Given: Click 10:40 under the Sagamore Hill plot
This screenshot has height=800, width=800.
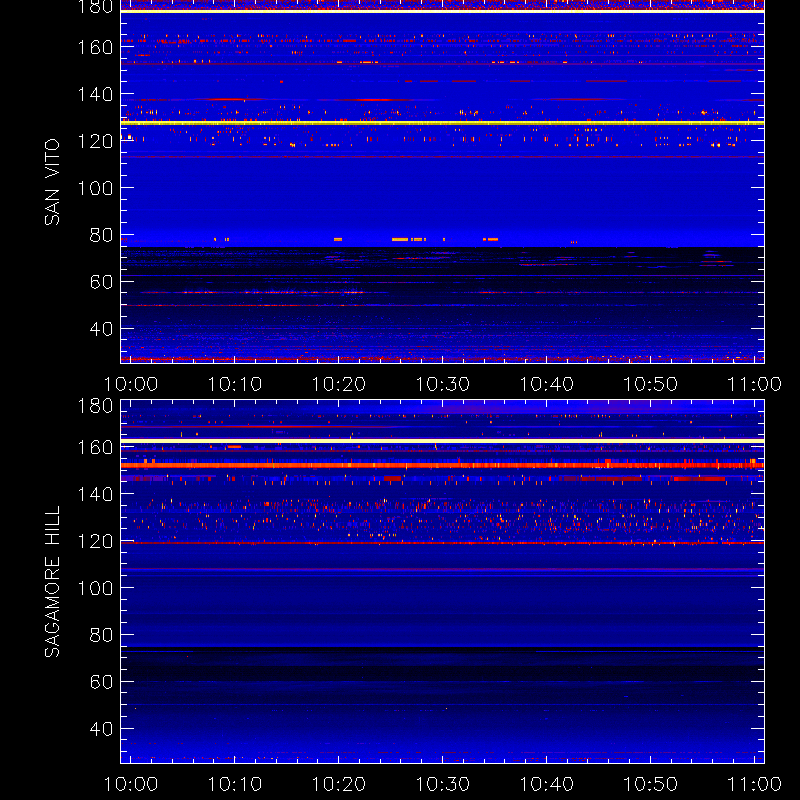Looking at the screenshot, I should click(x=546, y=784).
